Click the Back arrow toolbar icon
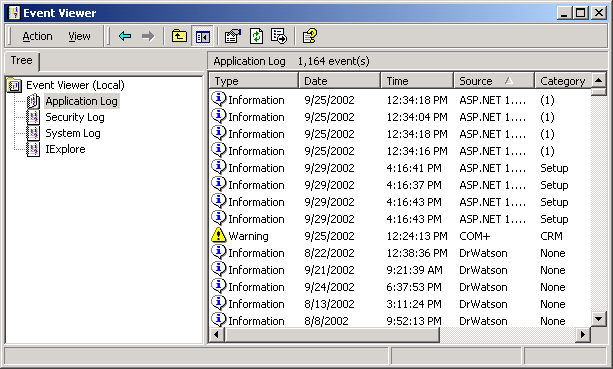 125,36
